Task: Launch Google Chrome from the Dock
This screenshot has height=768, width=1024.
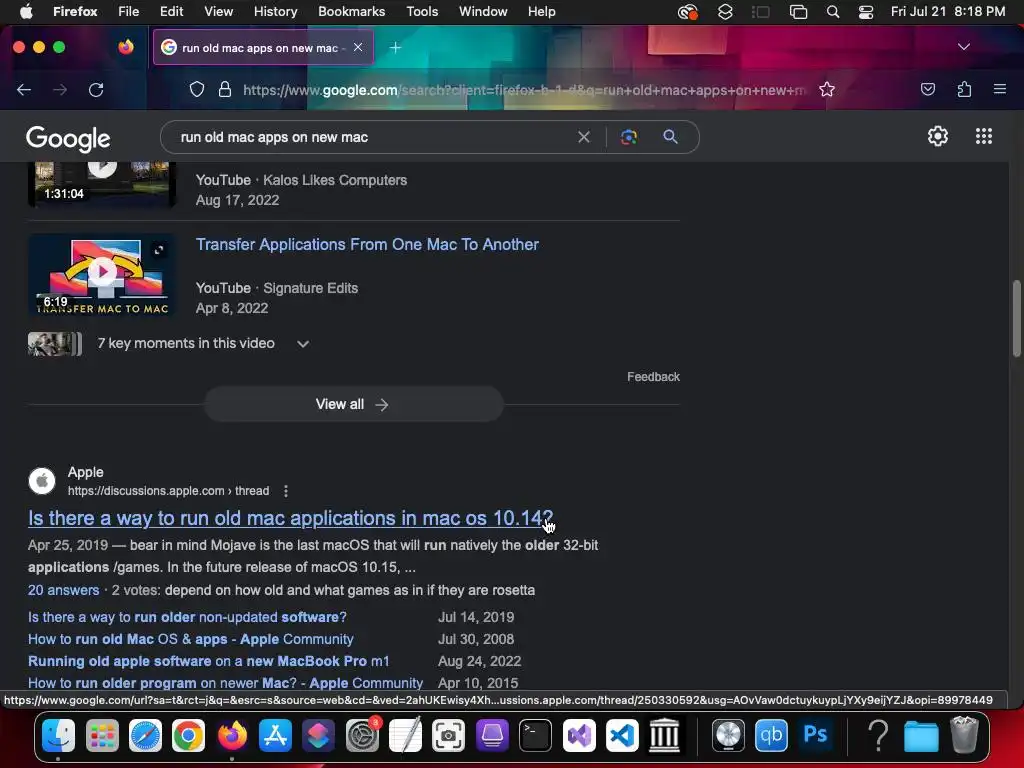Action: coord(188,735)
